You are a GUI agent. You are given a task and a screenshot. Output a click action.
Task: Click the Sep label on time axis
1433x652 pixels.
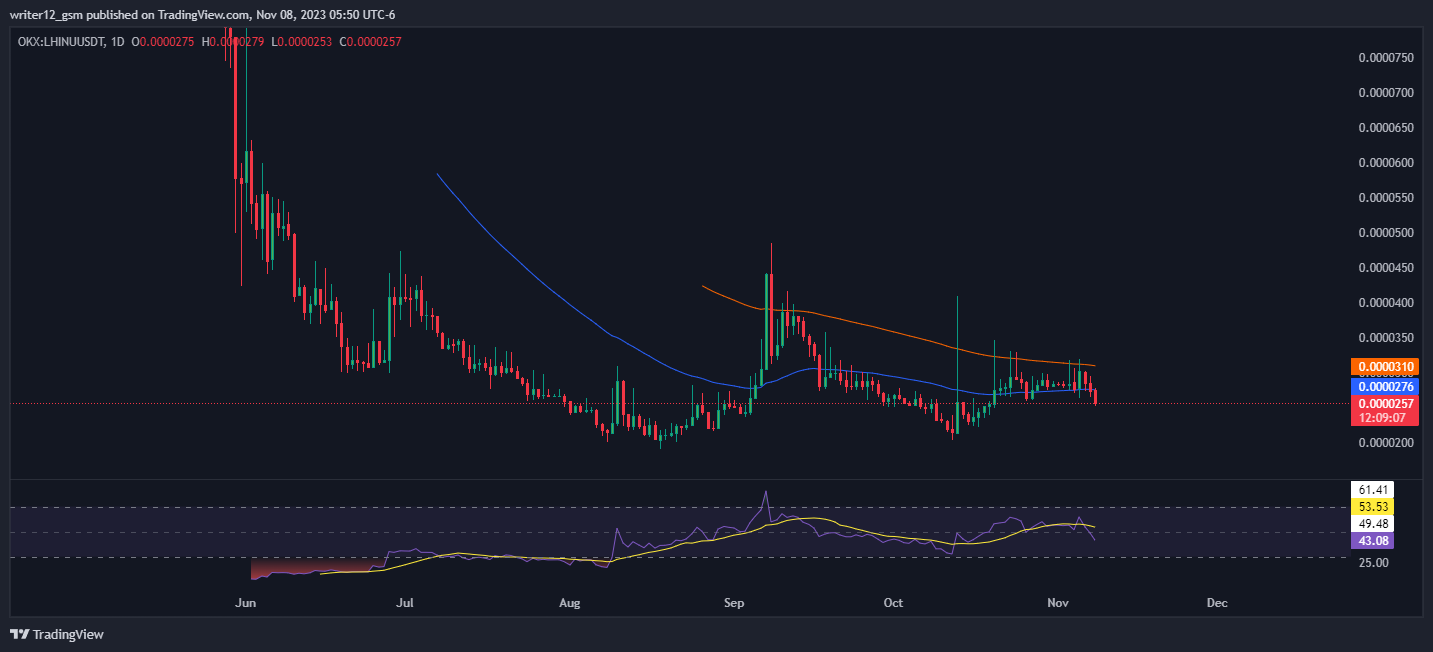(734, 603)
